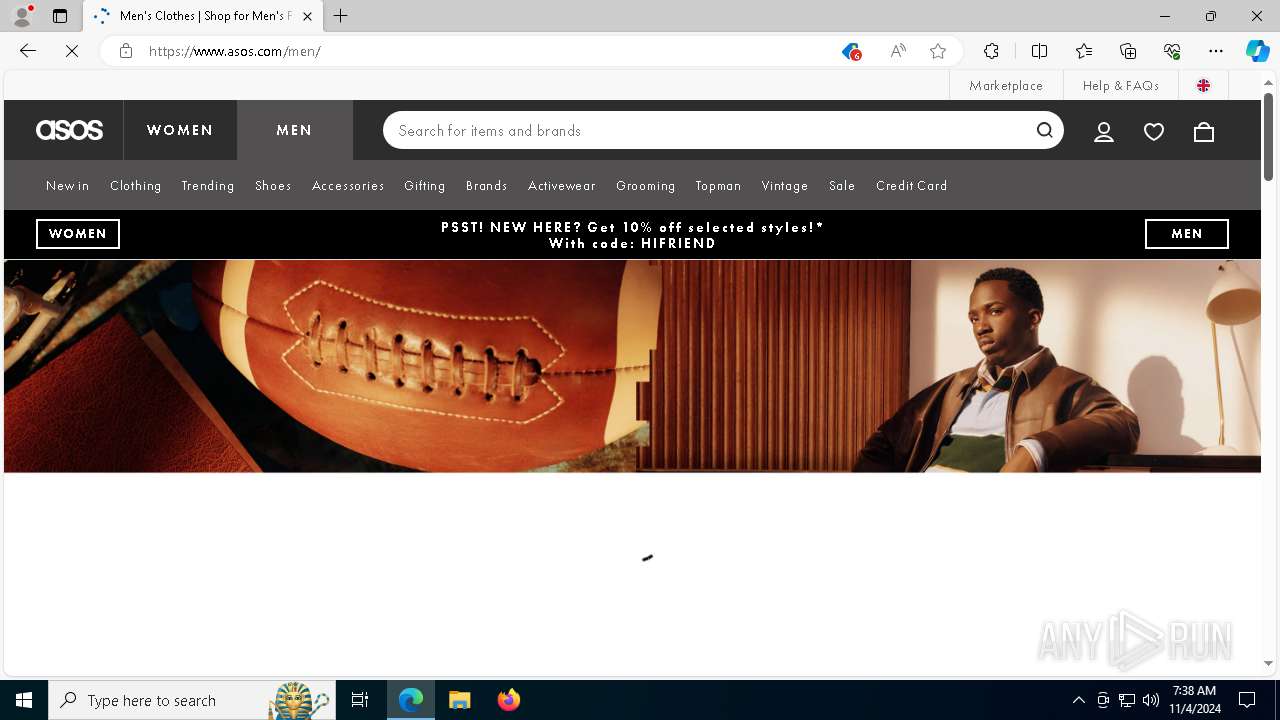Viewport: 1280px width, 720px height.
Task: Open the Accessories menu
Action: pyautogui.click(x=348, y=186)
